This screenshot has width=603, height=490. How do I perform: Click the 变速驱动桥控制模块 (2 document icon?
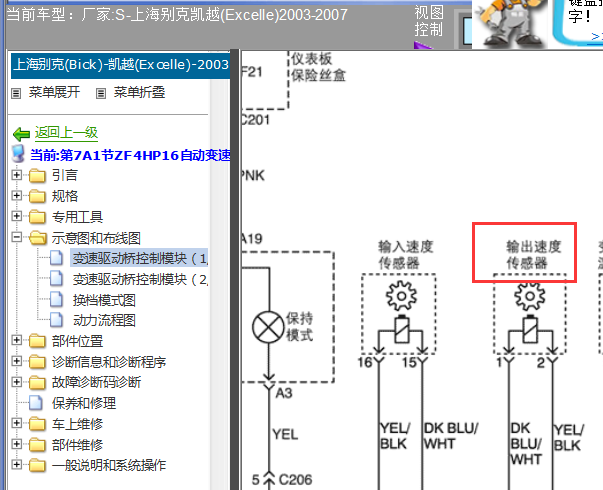click(56, 278)
